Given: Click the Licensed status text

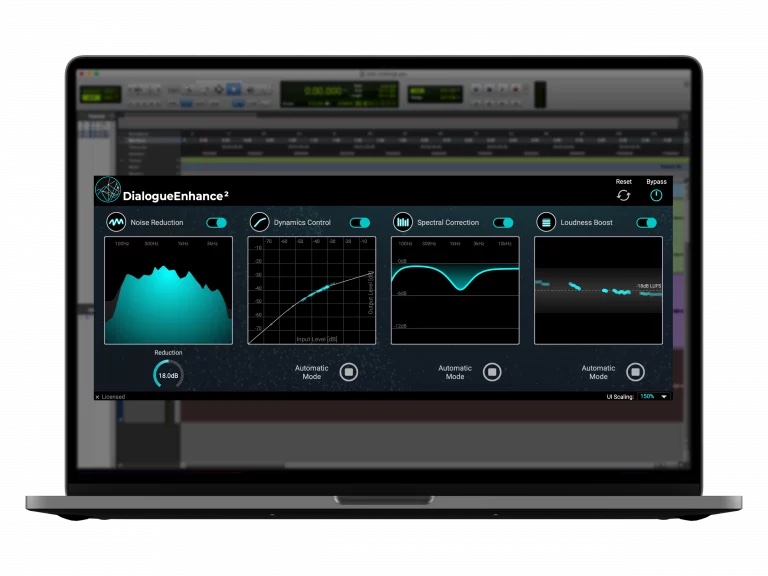Looking at the screenshot, I should [113, 397].
